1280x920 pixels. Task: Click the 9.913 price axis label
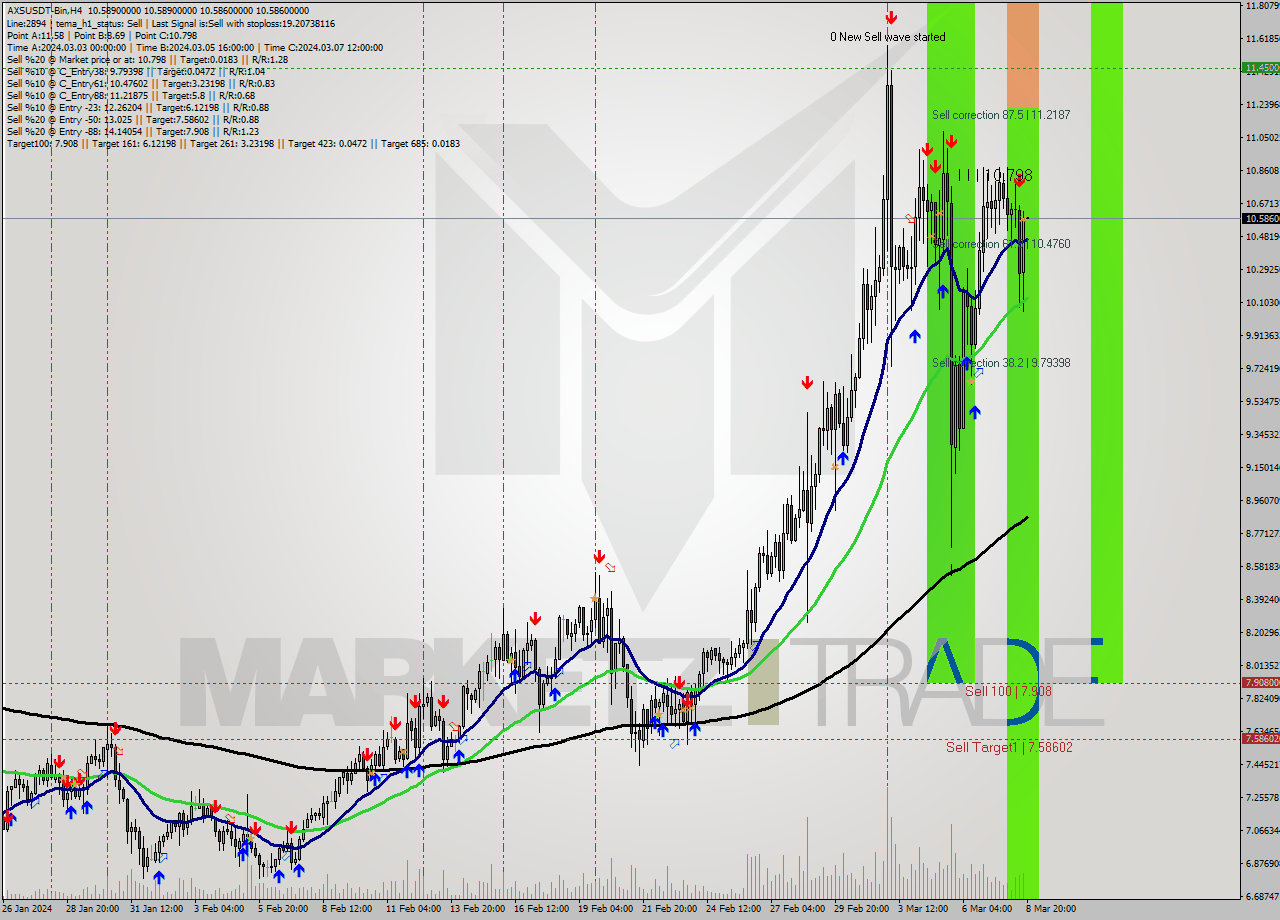[1262, 335]
